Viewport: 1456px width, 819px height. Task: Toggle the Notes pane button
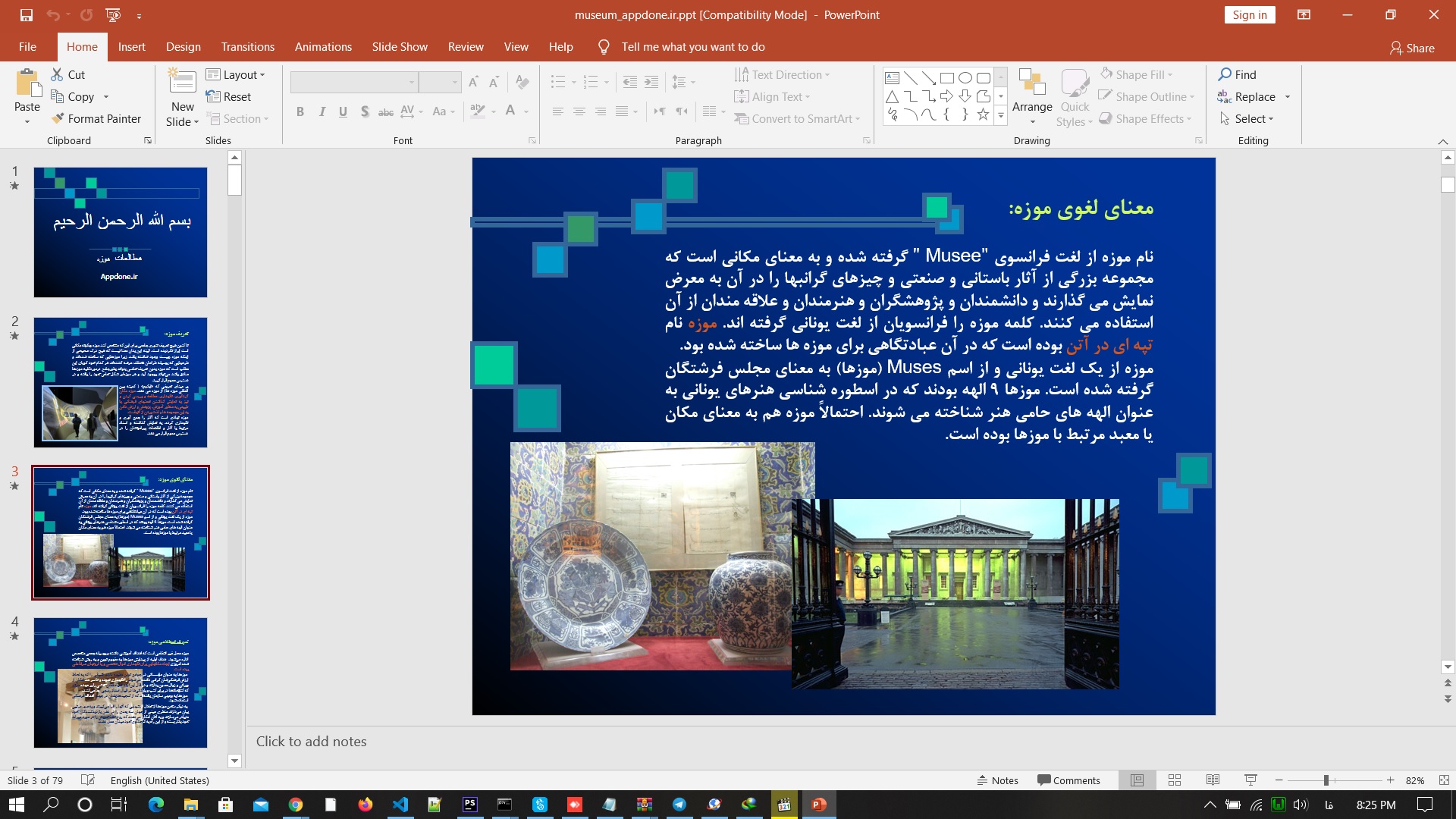(x=997, y=780)
